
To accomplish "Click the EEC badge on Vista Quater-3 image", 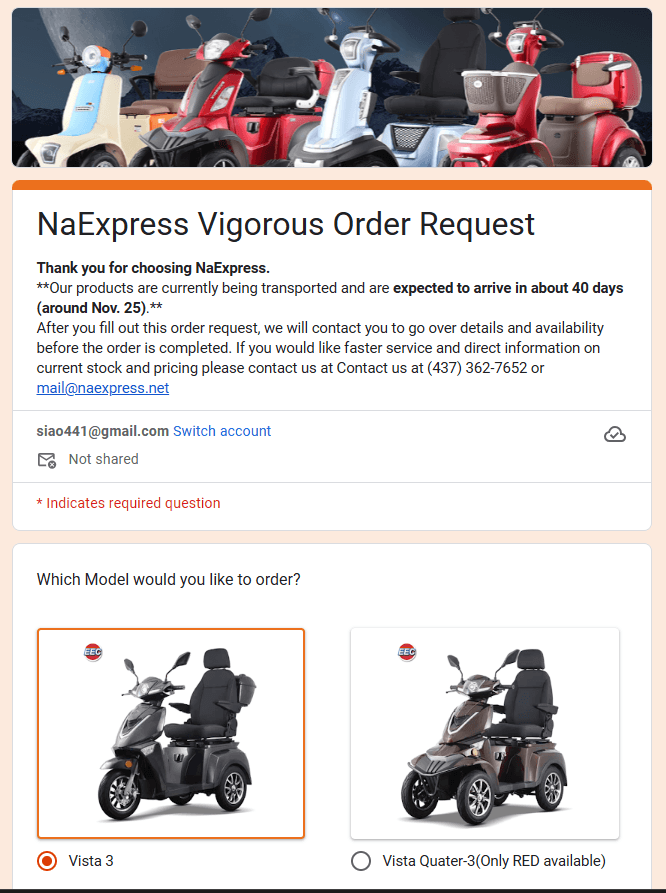I will point(407,652).
